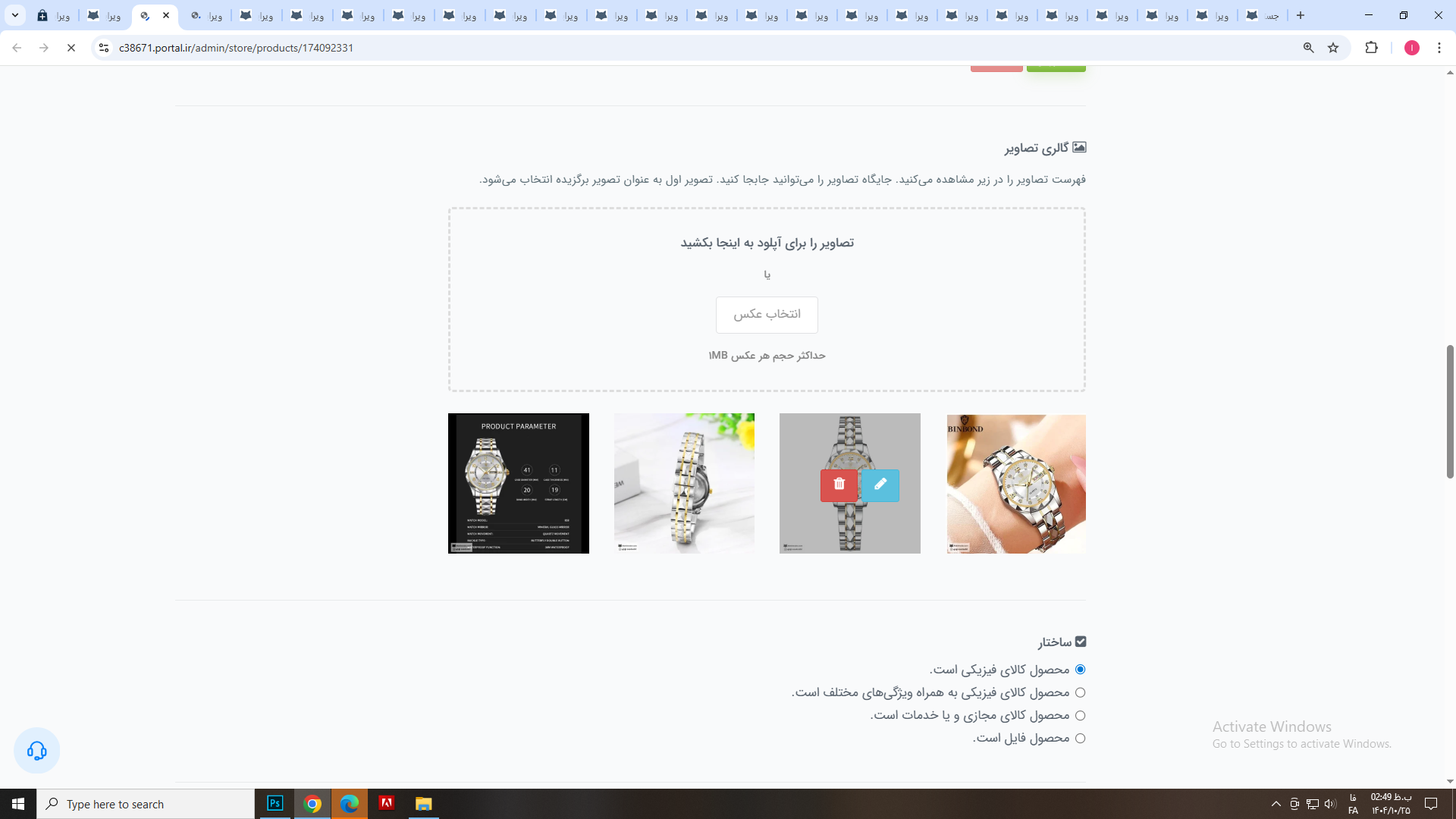The height and width of the screenshot is (819, 1456).
Task: Show hidden system tray icons
Action: coord(1276,804)
